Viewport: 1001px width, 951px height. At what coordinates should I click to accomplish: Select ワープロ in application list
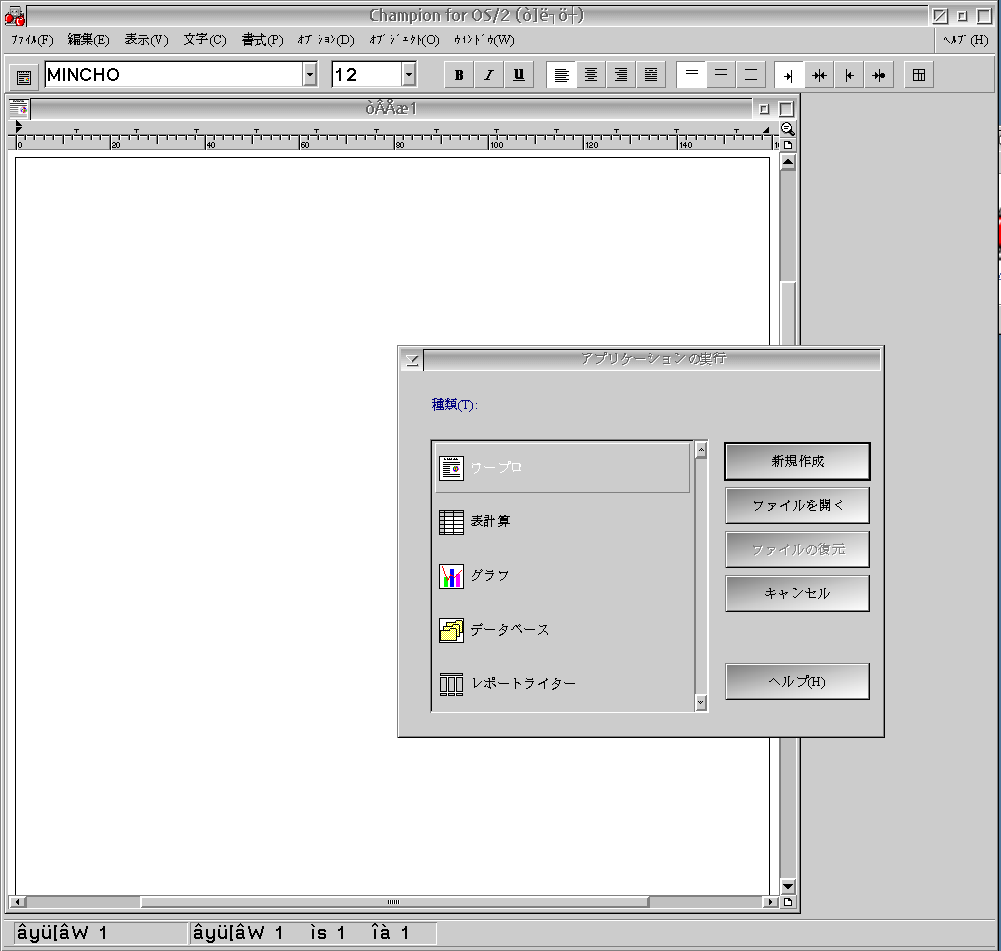click(x=562, y=468)
